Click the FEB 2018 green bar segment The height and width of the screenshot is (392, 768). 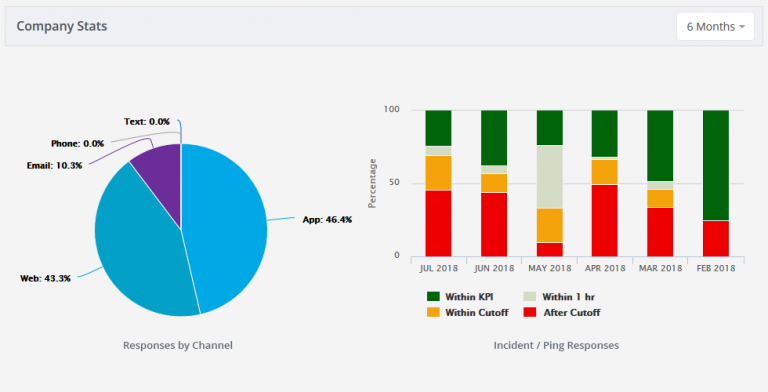pyautogui.click(x=716, y=165)
